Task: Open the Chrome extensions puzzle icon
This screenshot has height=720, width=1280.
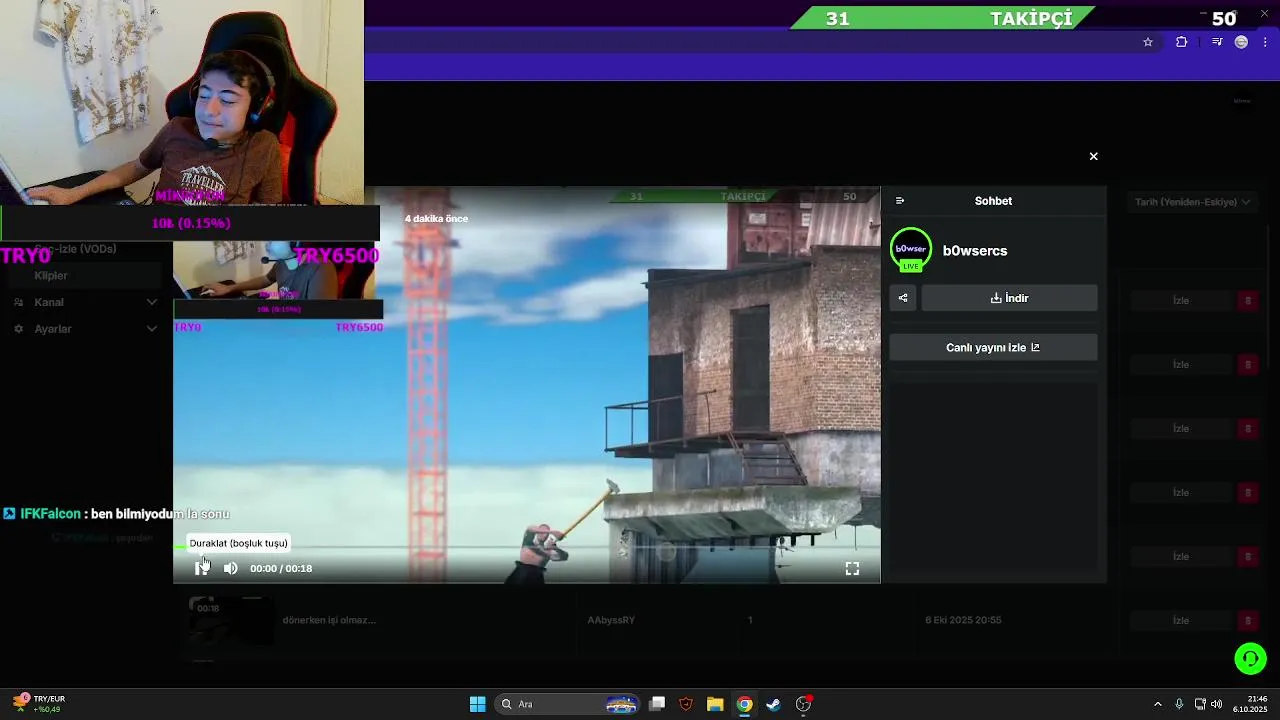Action: 1181,42
